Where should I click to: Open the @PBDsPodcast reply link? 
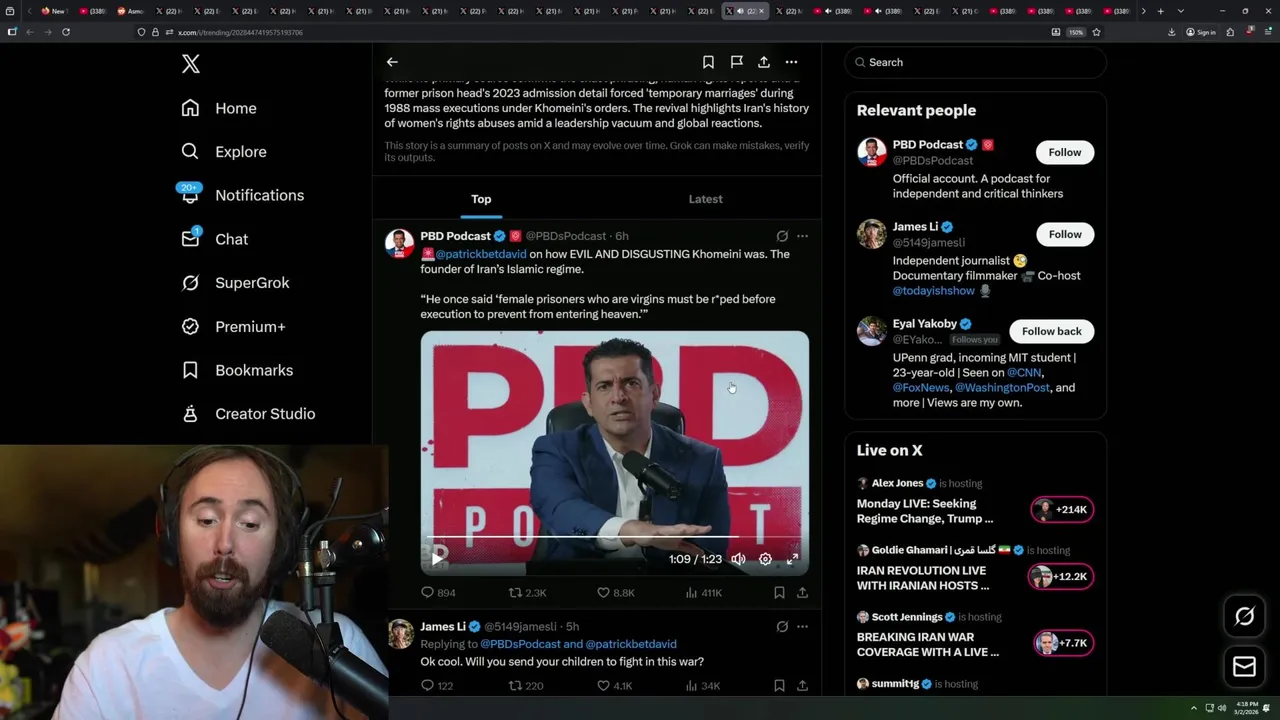[520, 644]
